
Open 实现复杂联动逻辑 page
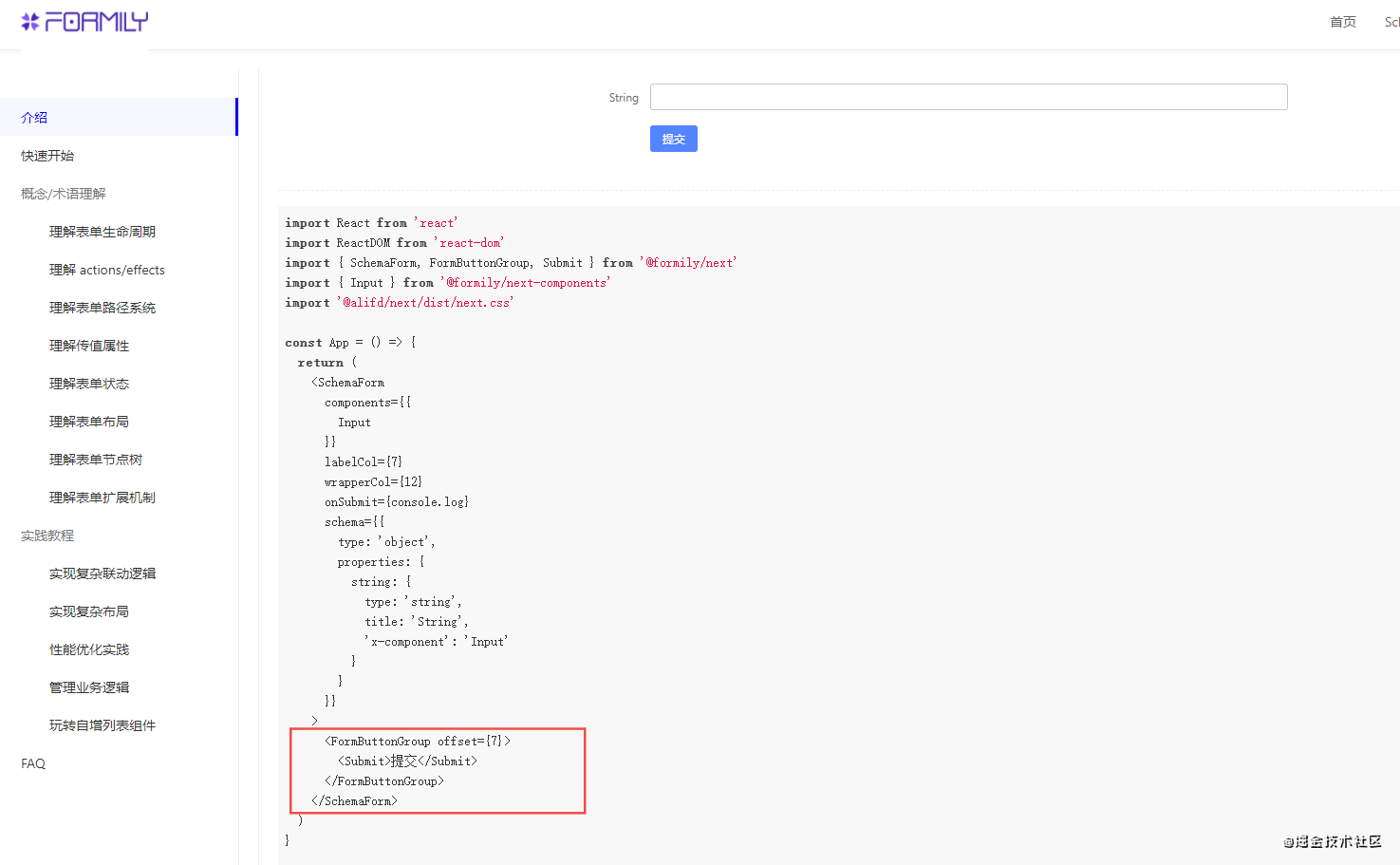point(103,574)
